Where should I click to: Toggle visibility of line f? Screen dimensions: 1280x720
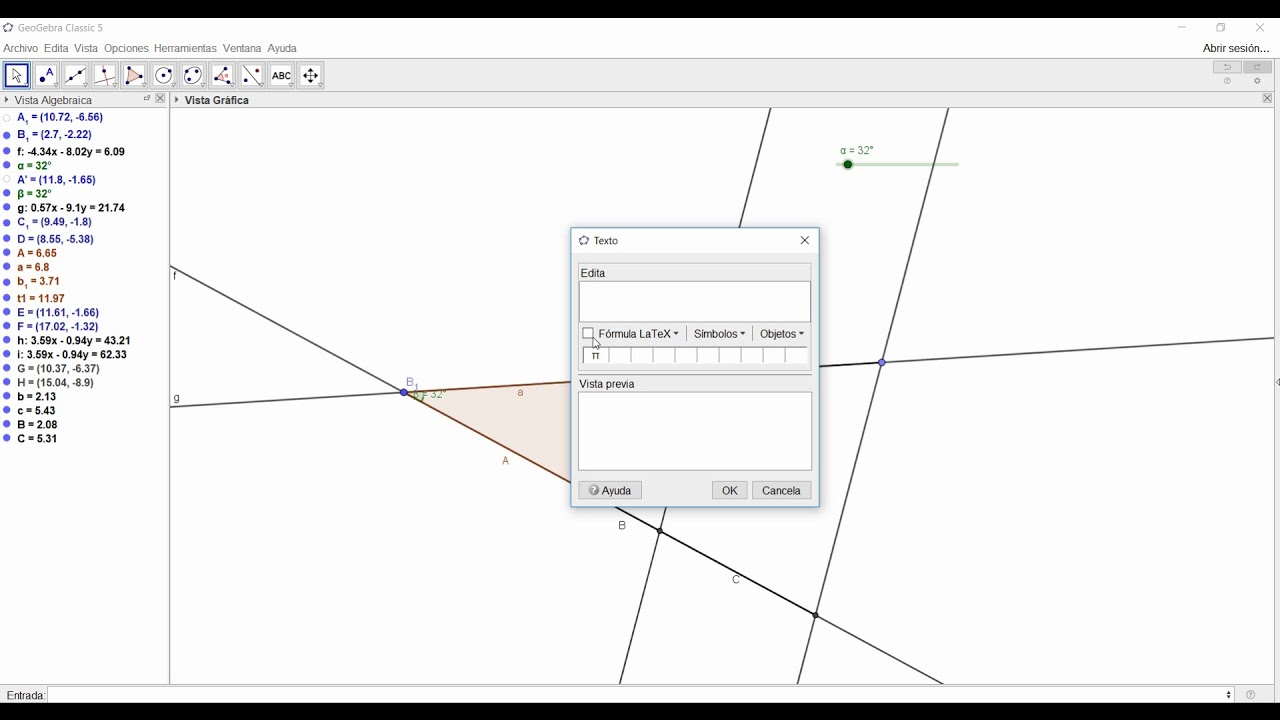[7, 152]
